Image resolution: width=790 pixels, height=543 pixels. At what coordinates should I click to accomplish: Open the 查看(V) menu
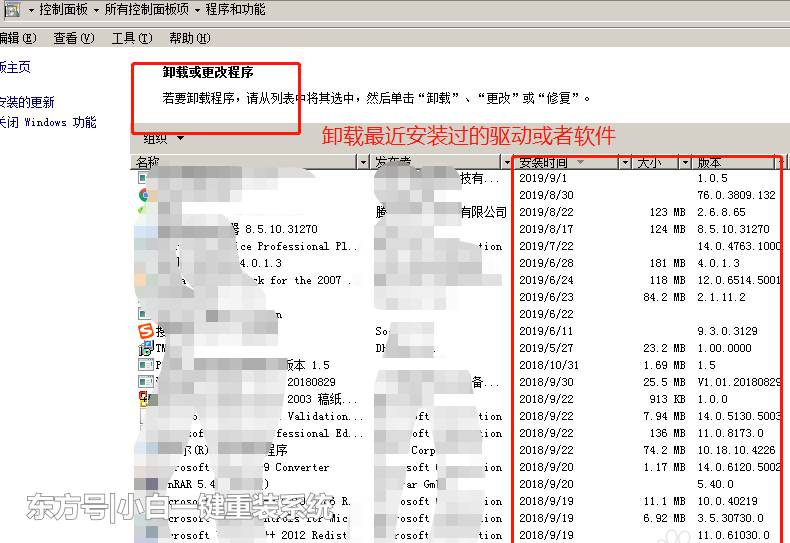74,38
